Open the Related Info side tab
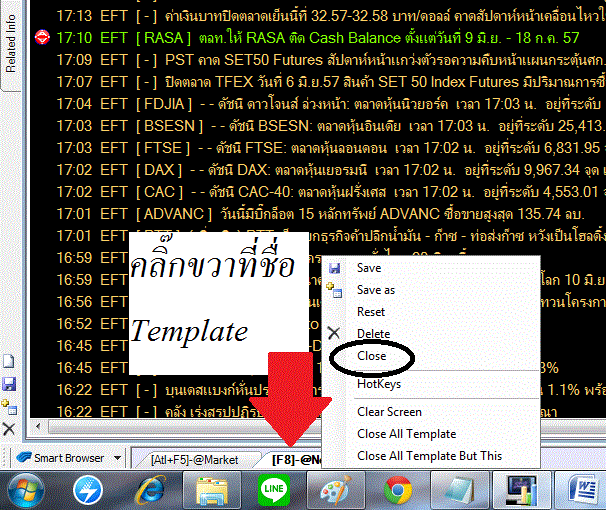Viewport: 606px width, 510px height. [x=11, y=45]
